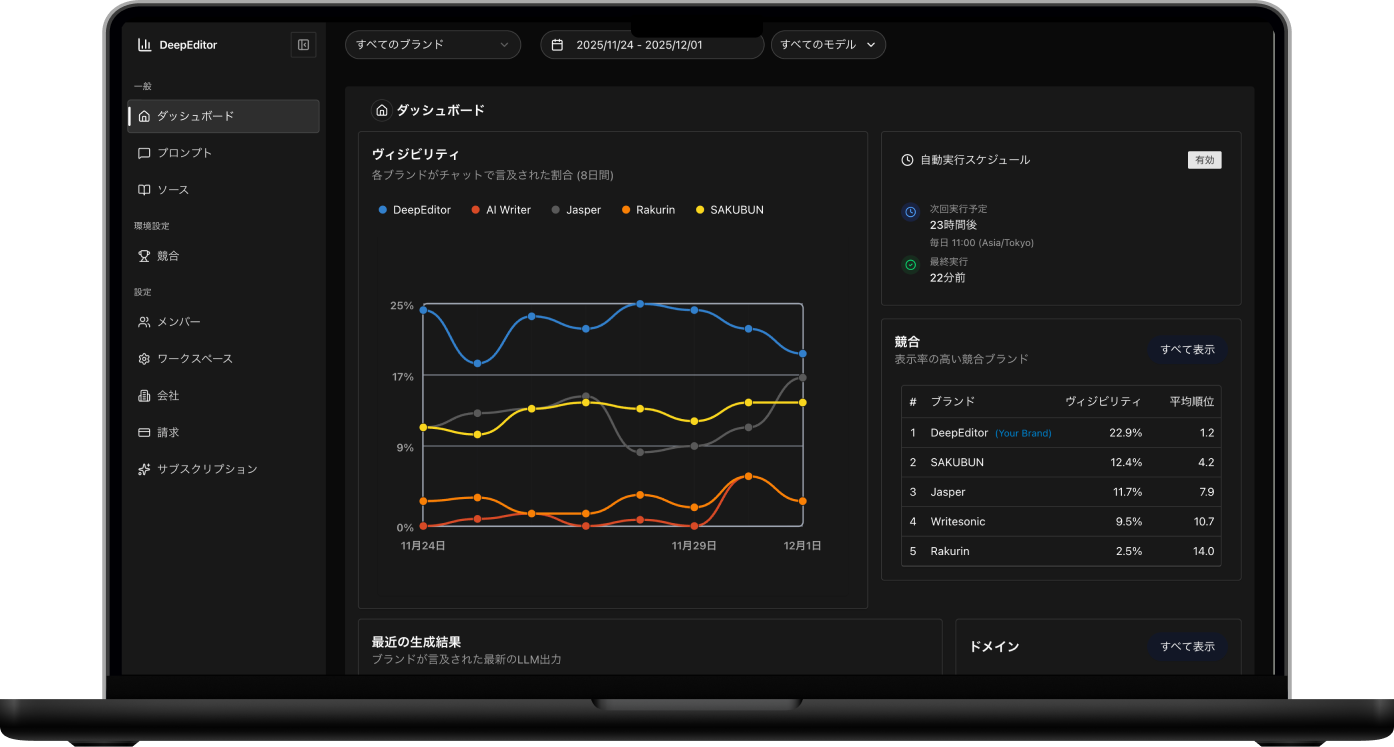Image resolution: width=1394 pixels, height=747 pixels.
Task: Open the date range picker 2025/11/24 - 2025/12/01
Action: coord(652,45)
